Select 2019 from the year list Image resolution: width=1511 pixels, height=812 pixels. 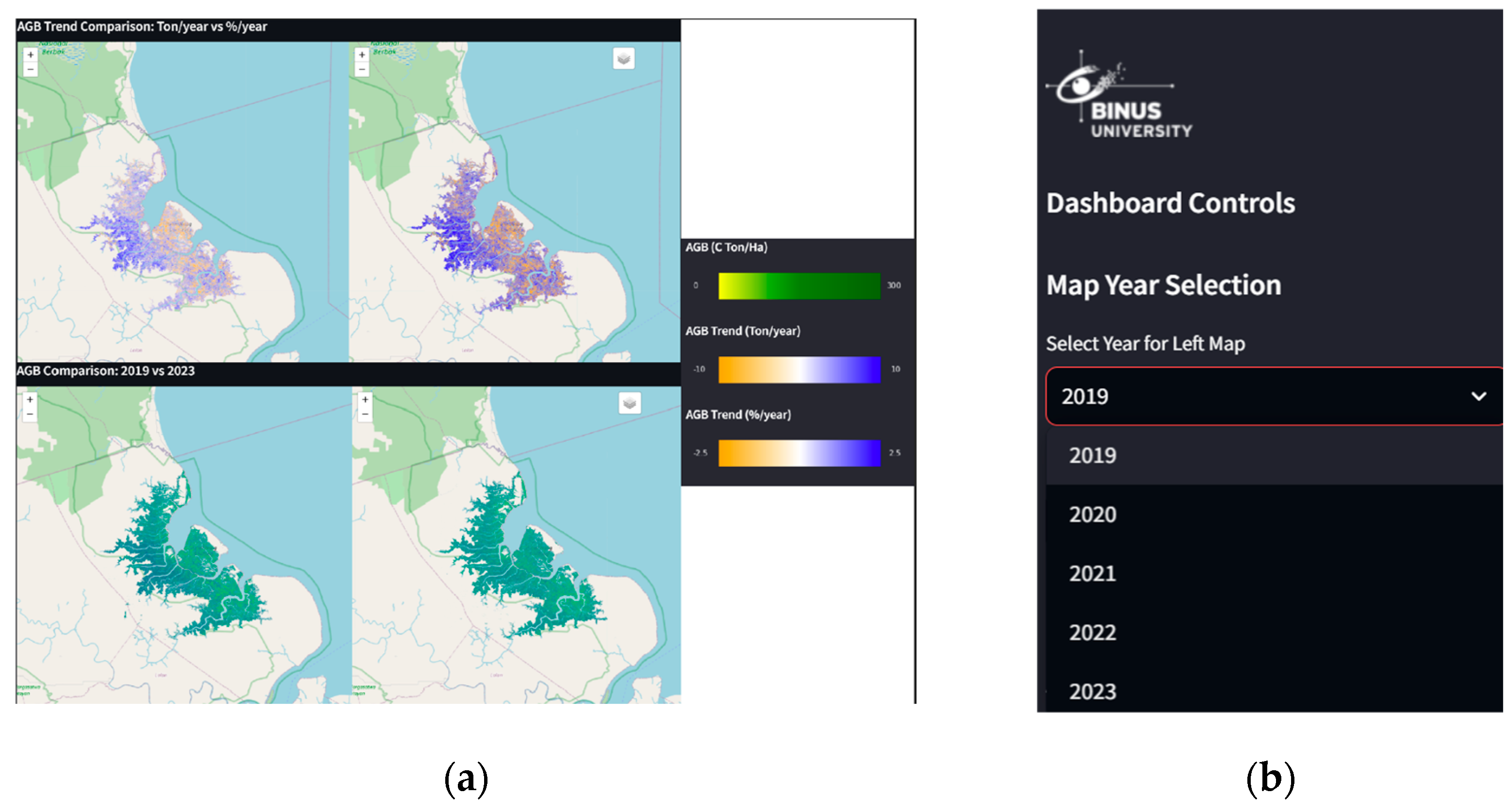pos(1093,456)
